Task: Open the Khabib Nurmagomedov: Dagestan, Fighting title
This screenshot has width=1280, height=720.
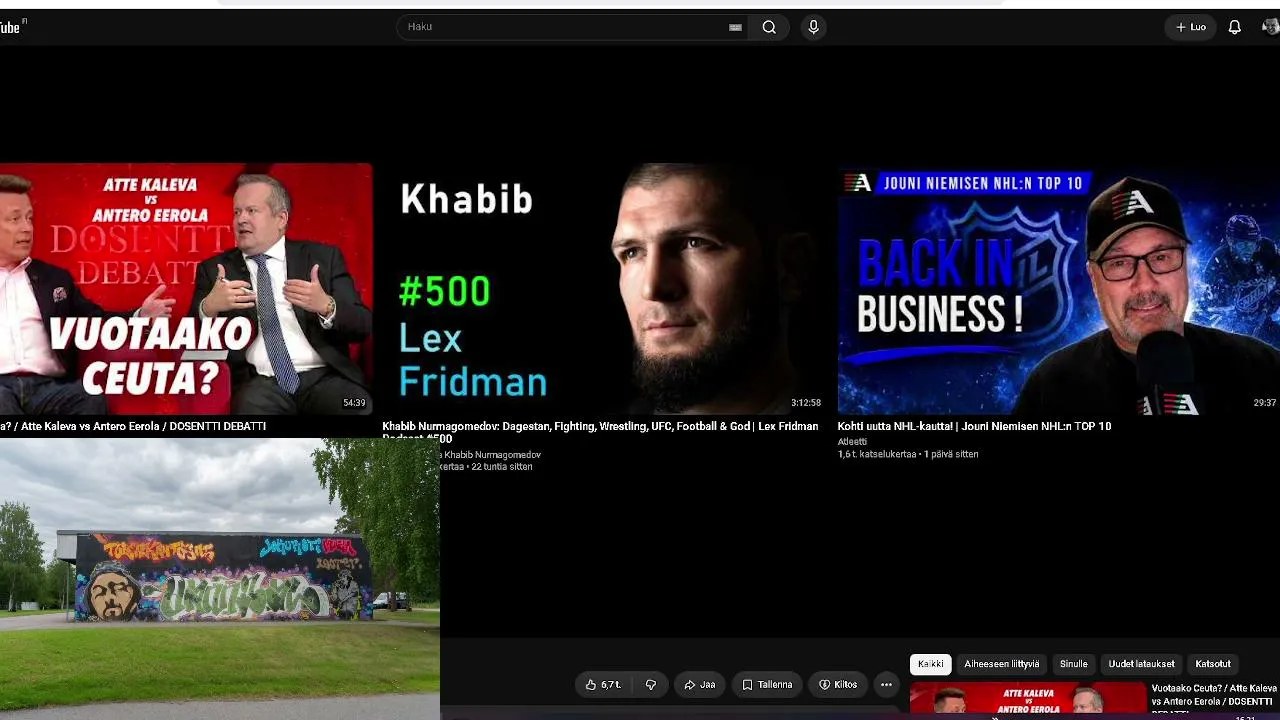Action: (600, 431)
